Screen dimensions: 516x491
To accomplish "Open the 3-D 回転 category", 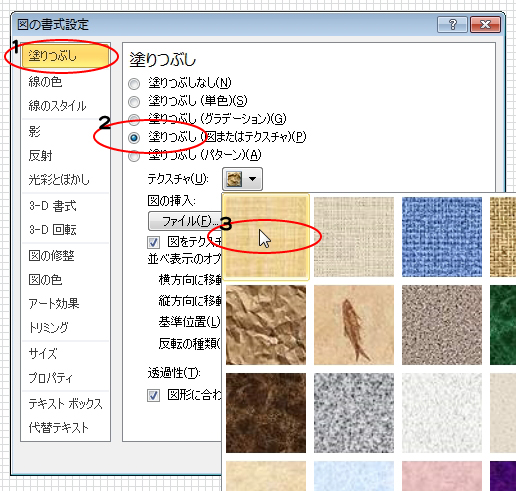I will tap(53, 230).
